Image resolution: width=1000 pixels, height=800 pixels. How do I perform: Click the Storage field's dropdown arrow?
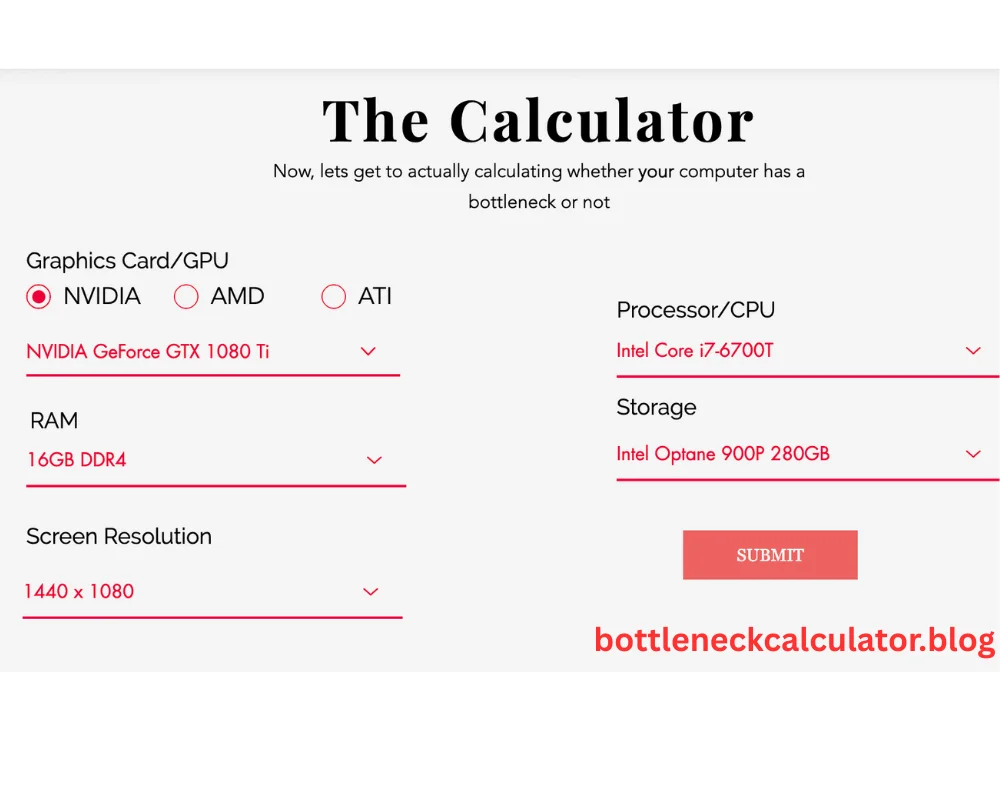tap(973, 454)
